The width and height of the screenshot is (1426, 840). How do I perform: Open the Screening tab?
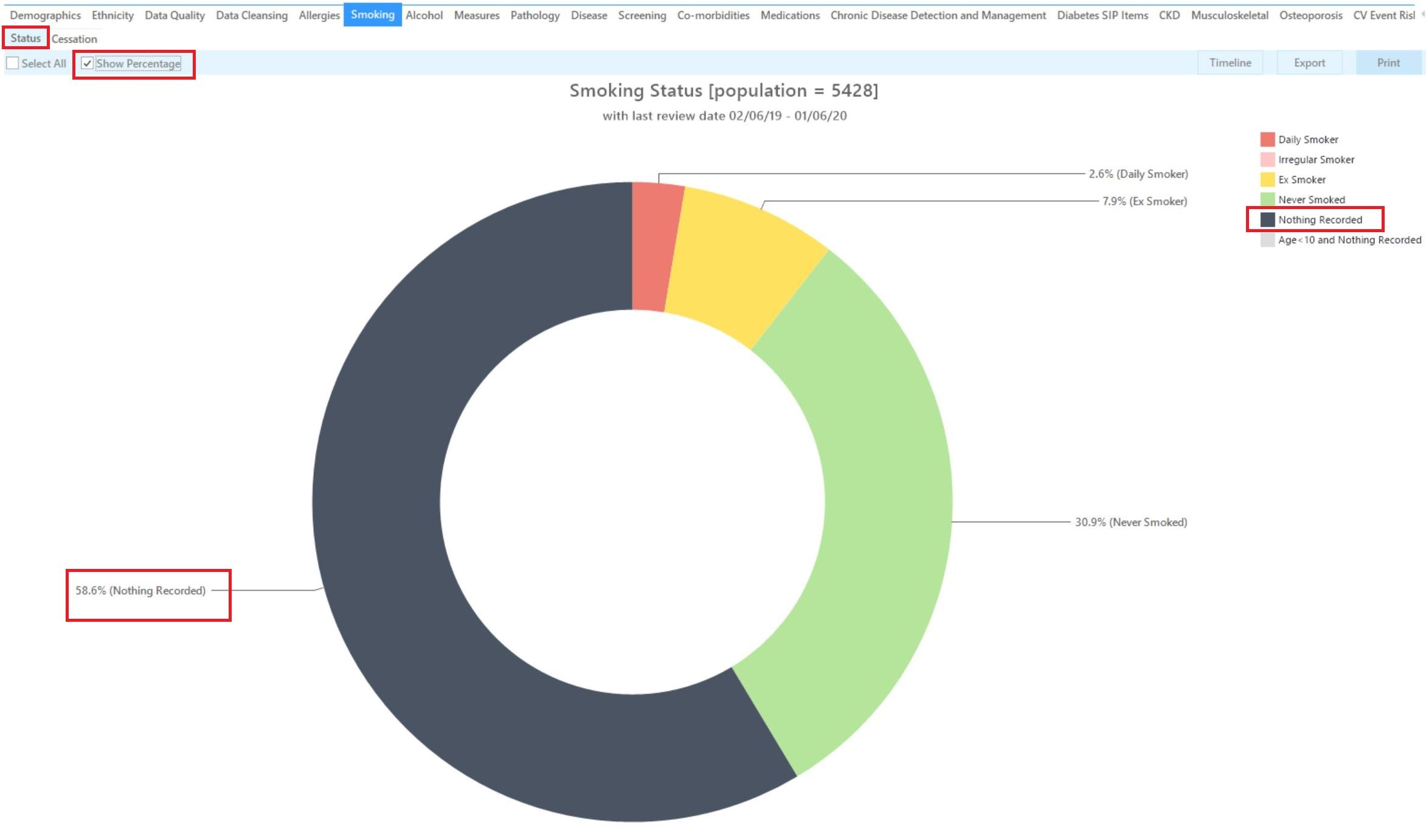tap(642, 15)
